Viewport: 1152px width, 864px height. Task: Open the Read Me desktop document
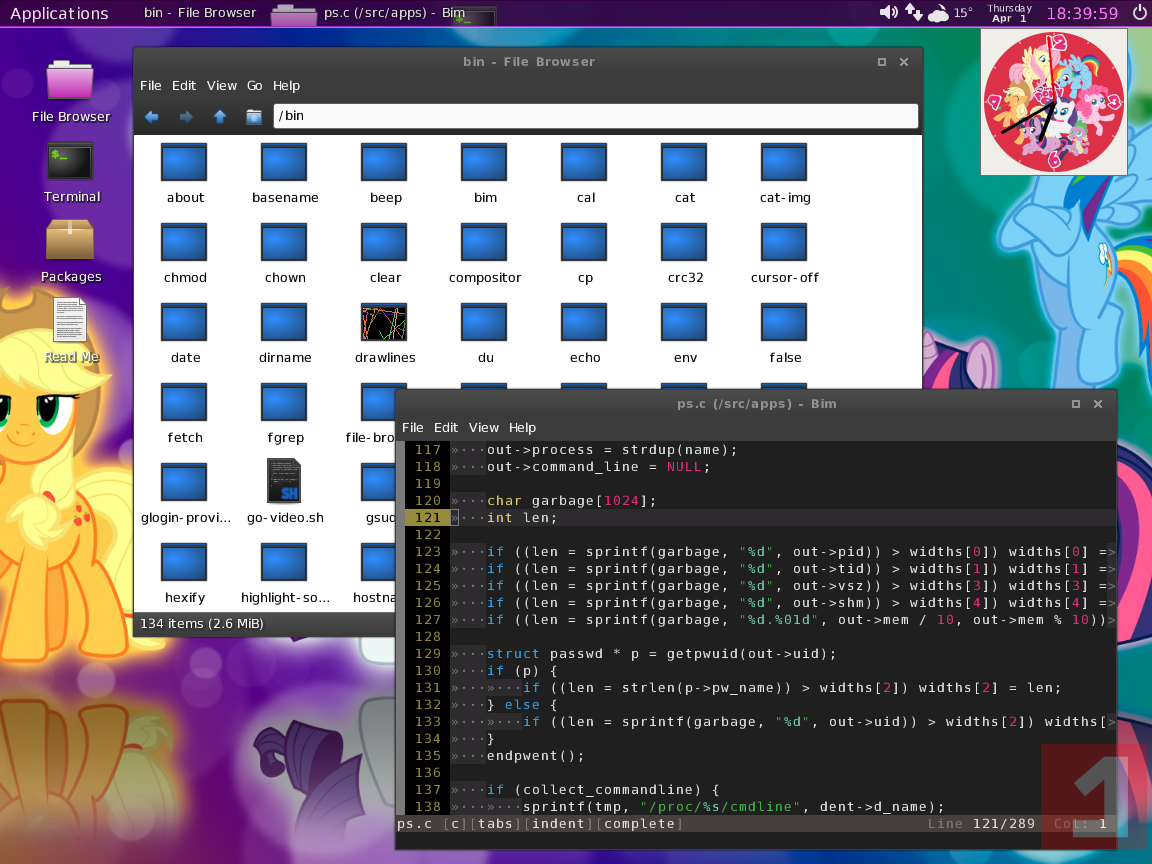click(x=70, y=322)
